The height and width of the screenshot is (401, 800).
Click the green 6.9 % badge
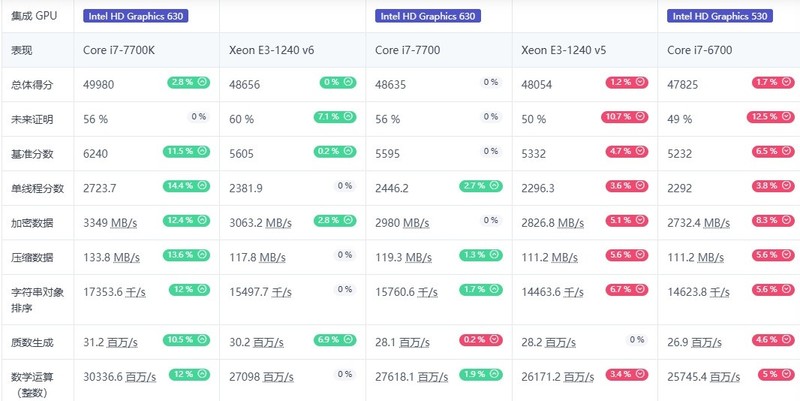pos(335,340)
